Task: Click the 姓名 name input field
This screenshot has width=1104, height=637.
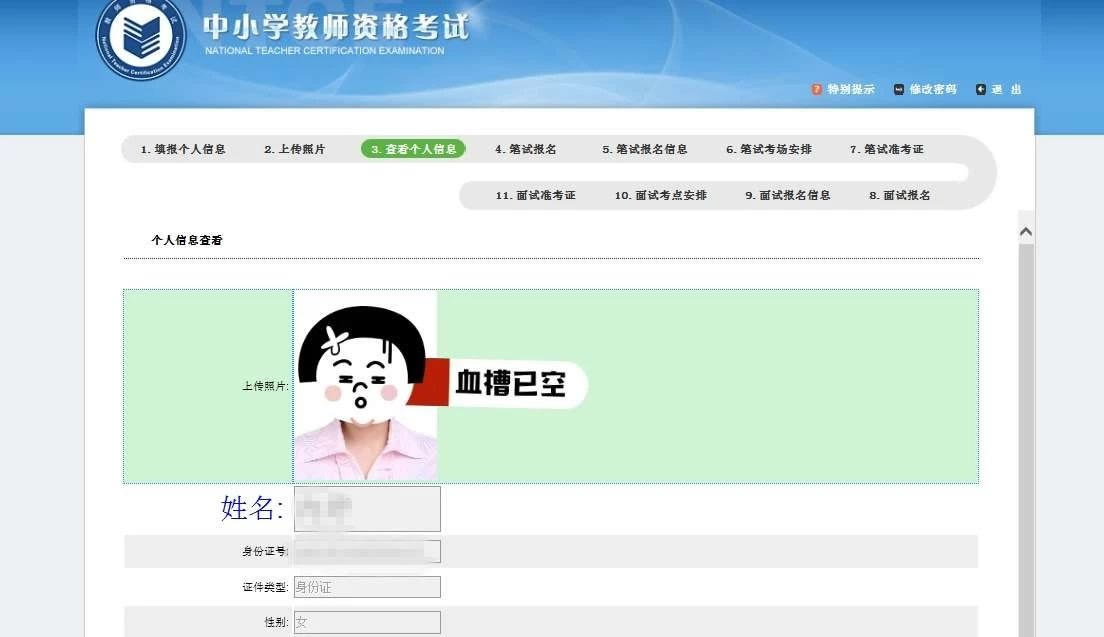Action: pyautogui.click(x=367, y=509)
